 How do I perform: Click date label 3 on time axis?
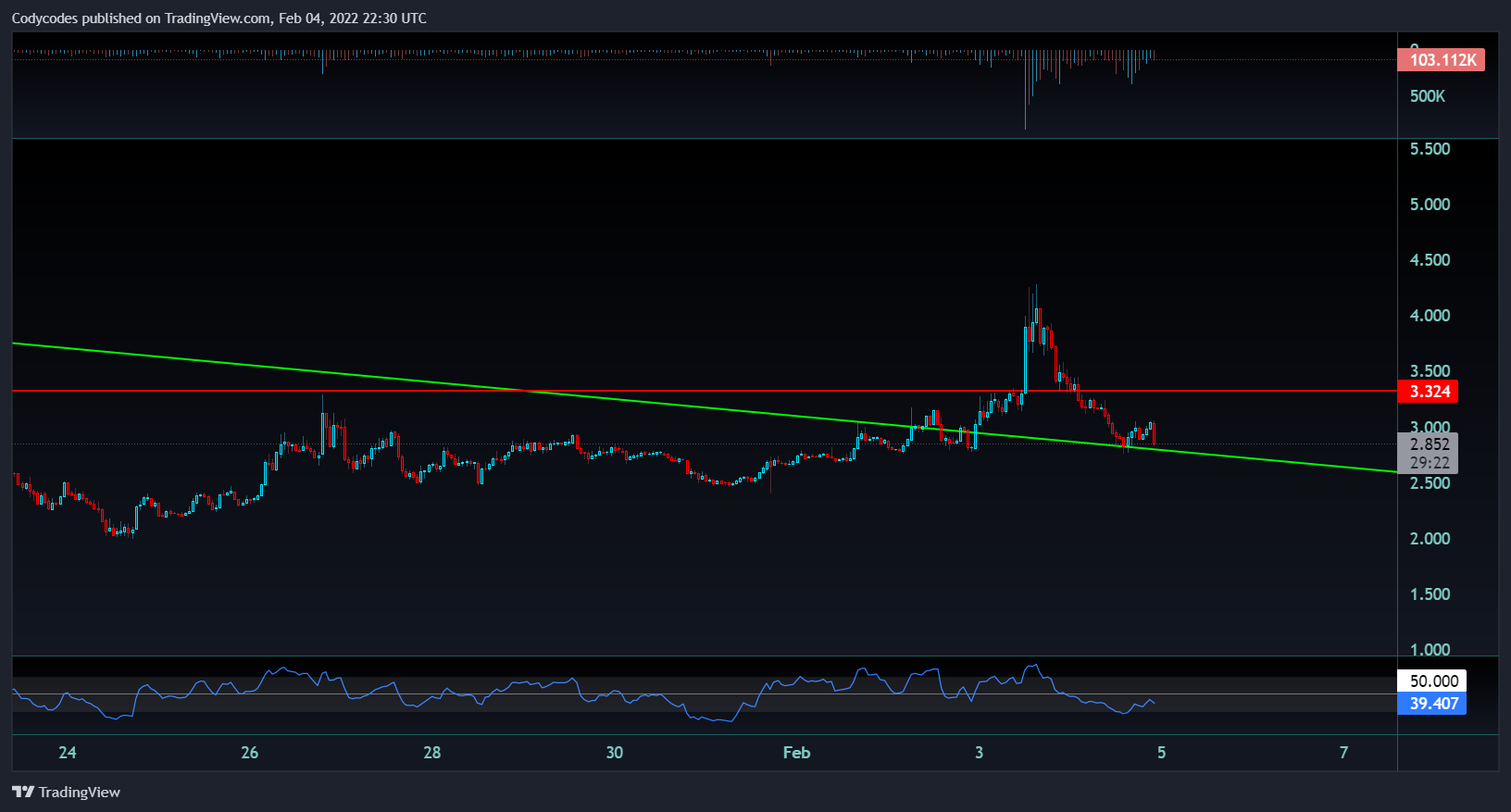[979, 753]
